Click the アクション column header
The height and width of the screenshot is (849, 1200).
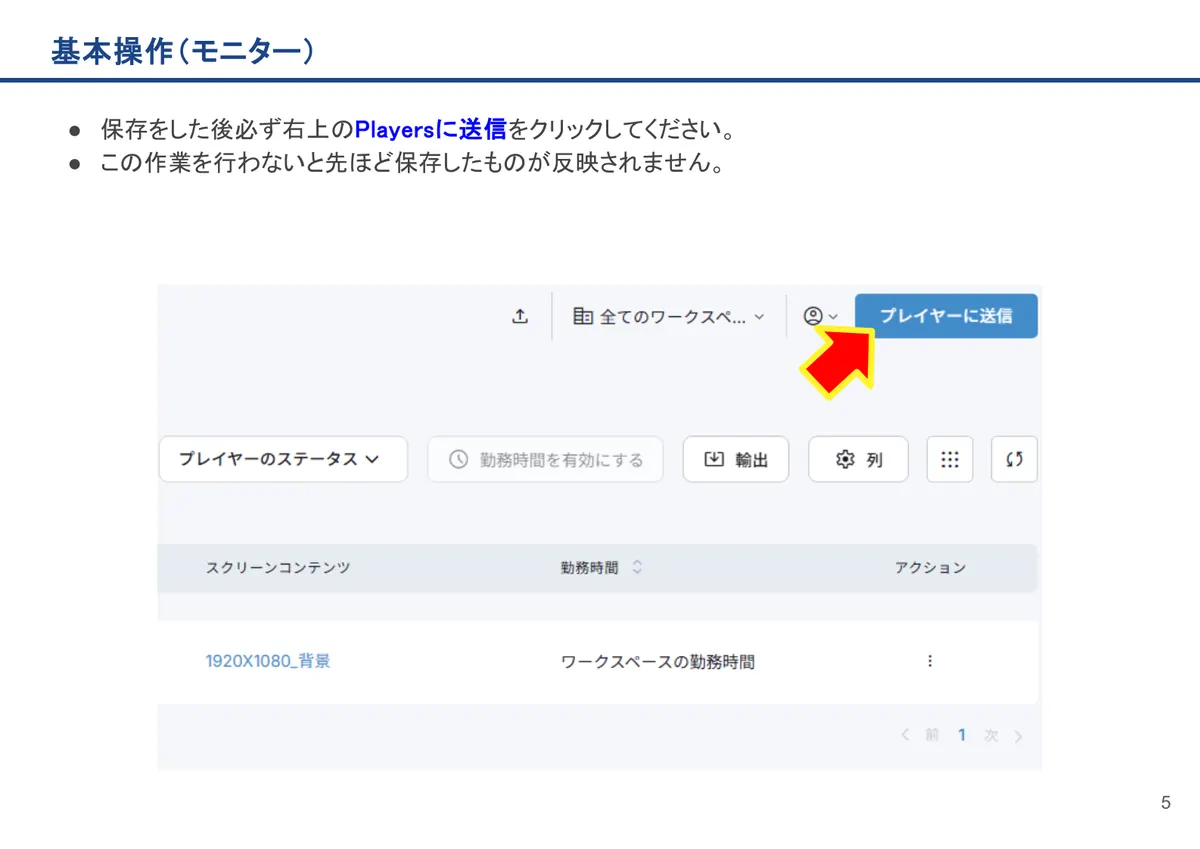pos(930,567)
